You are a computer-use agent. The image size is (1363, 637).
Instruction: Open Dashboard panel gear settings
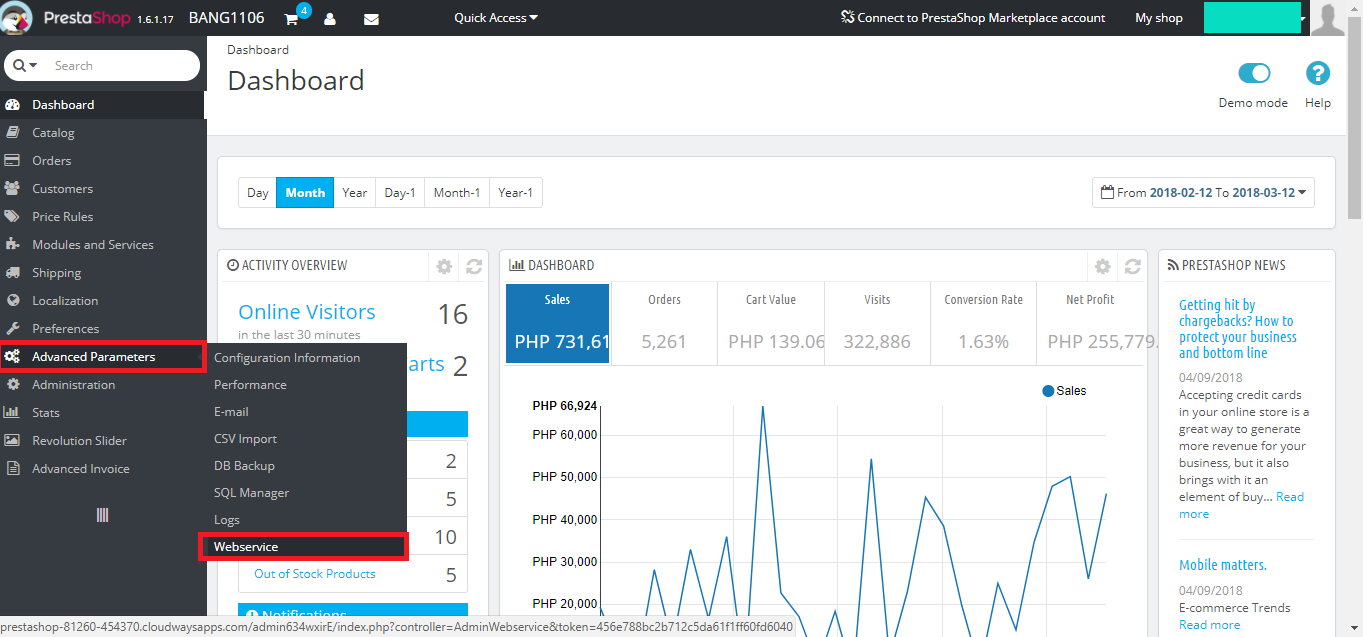(x=1102, y=266)
